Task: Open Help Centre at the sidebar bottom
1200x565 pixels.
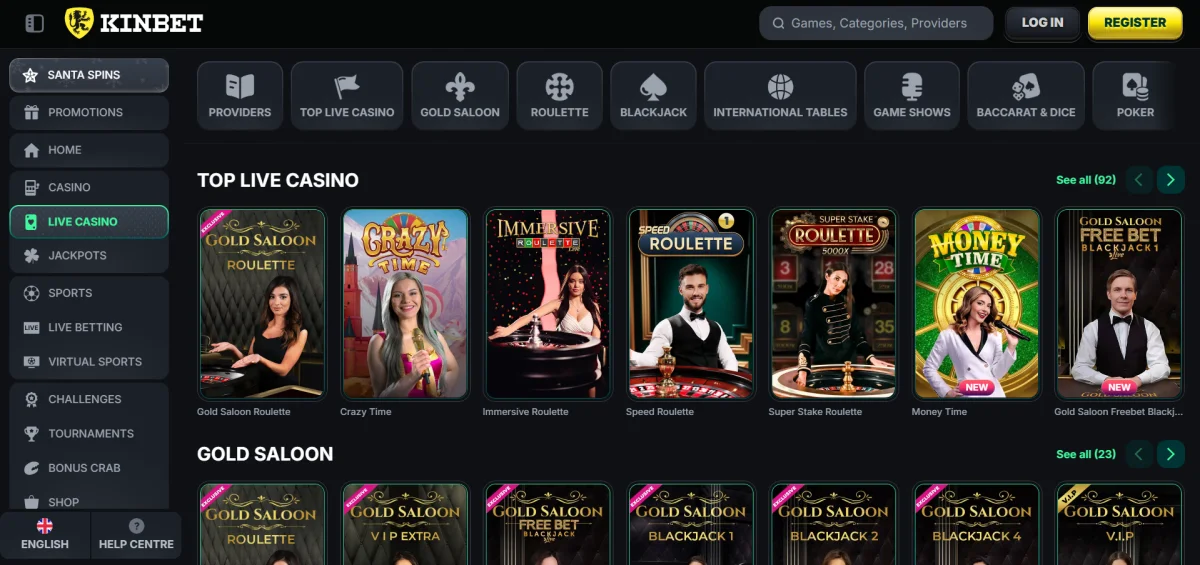Action: (x=136, y=535)
